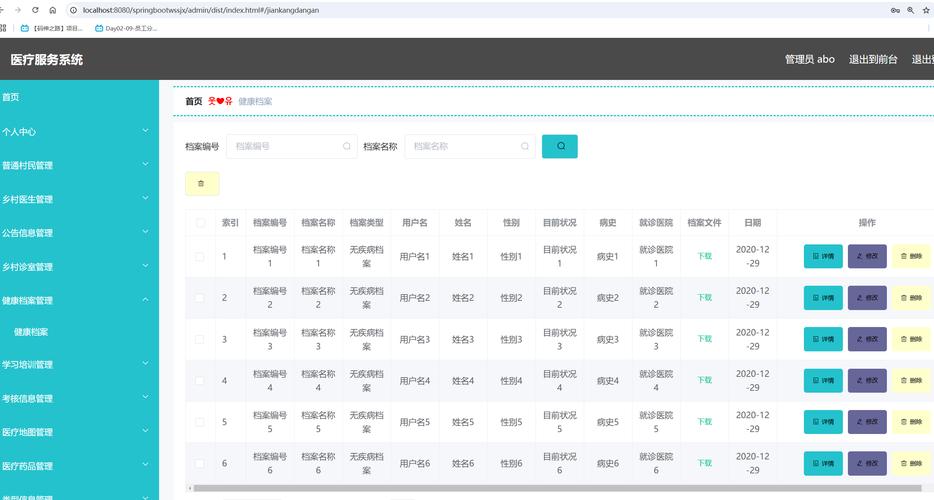Image resolution: width=934 pixels, height=500 pixels.
Task: Expand the 学习培训管理 sidebar menu
Action: pyautogui.click(x=79, y=364)
